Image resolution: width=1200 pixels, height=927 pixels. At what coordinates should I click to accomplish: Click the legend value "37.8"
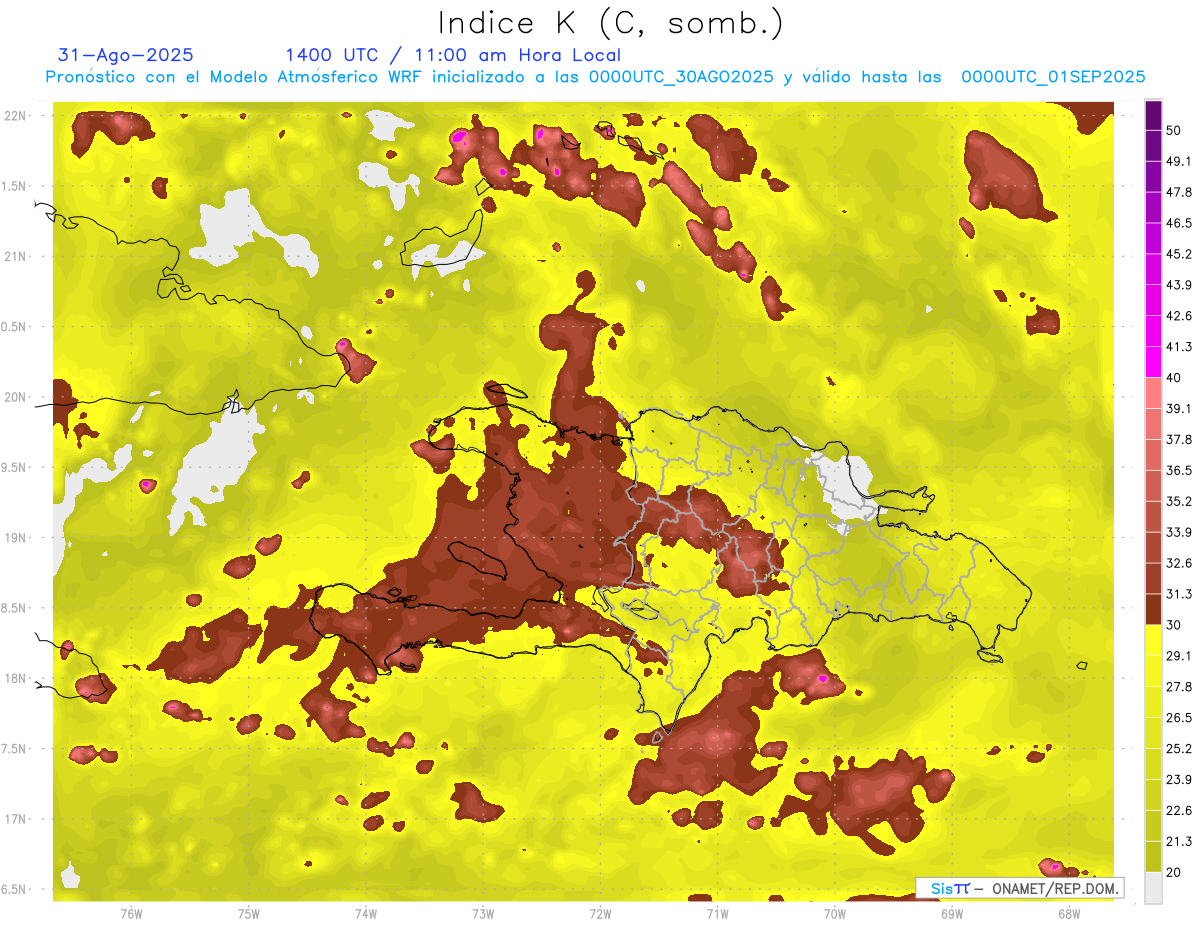[1179, 439]
